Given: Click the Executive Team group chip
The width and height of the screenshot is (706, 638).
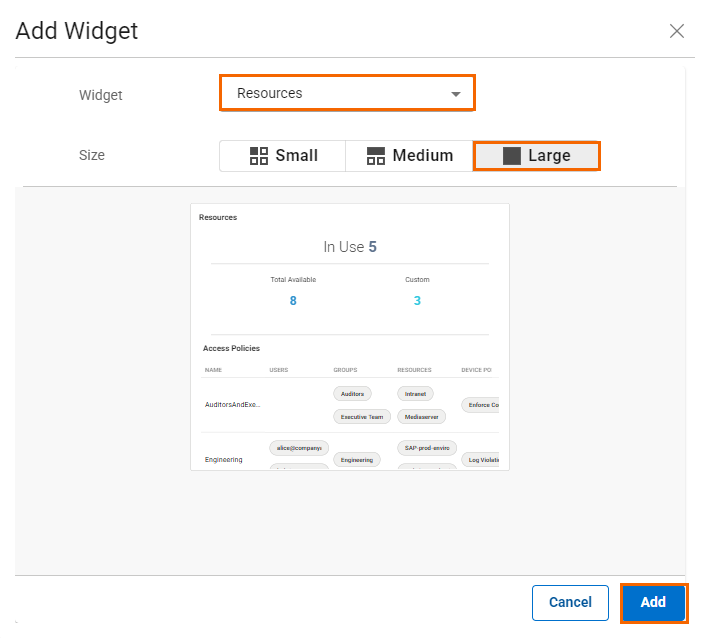Looking at the screenshot, I should click(x=360, y=416).
